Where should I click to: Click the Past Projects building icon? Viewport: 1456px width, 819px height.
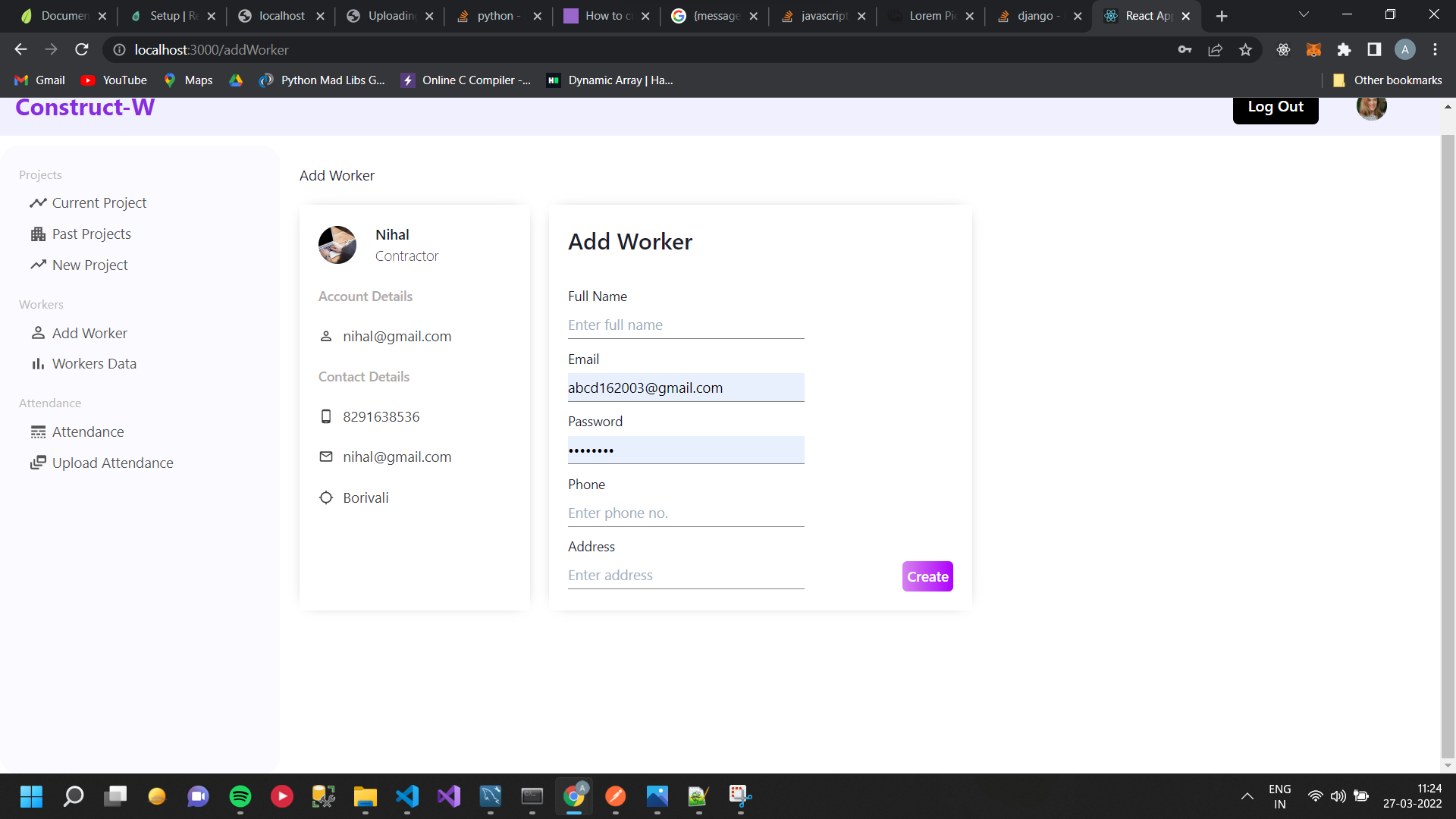tap(39, 234)
